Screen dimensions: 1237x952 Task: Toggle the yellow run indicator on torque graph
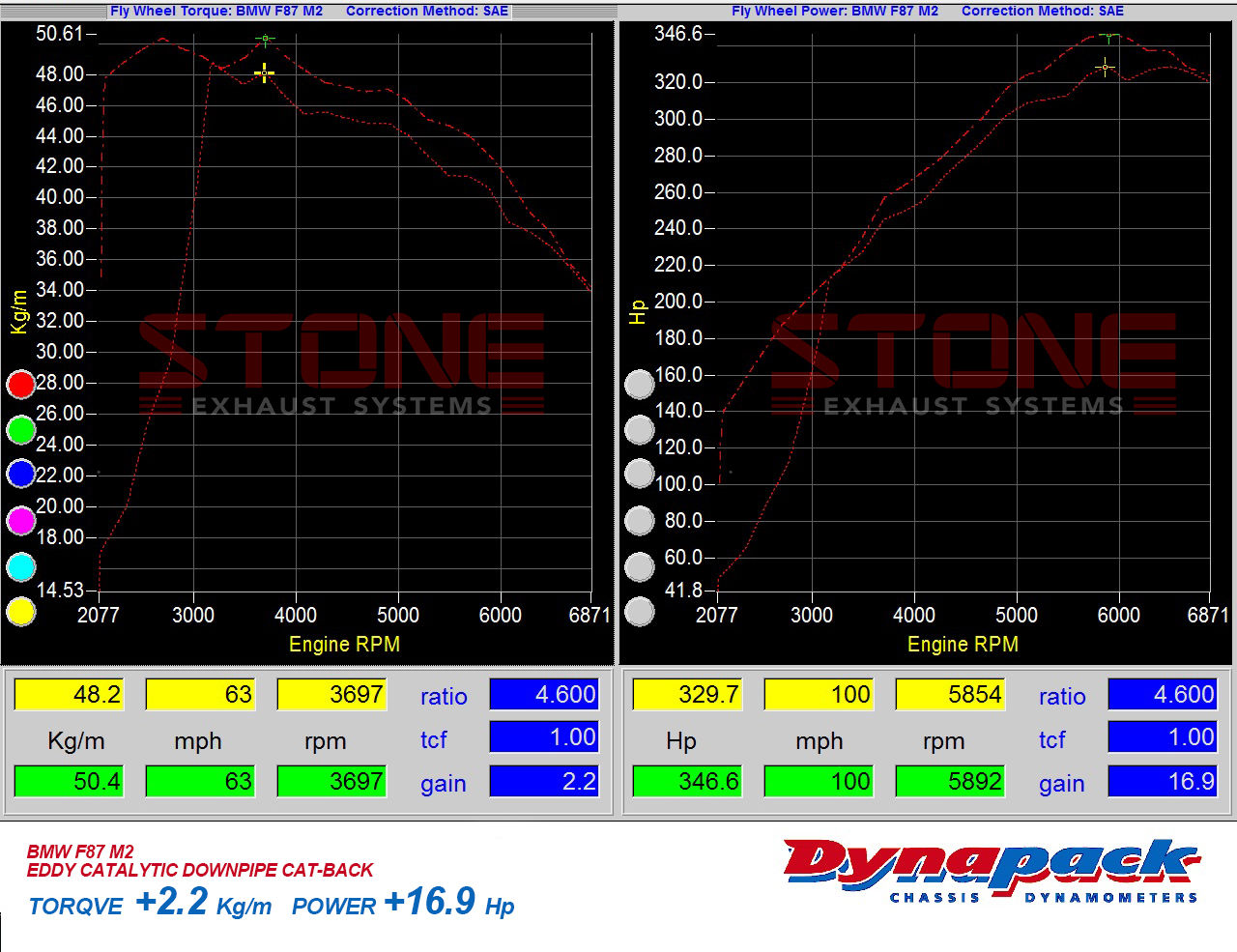coord(21,612)
